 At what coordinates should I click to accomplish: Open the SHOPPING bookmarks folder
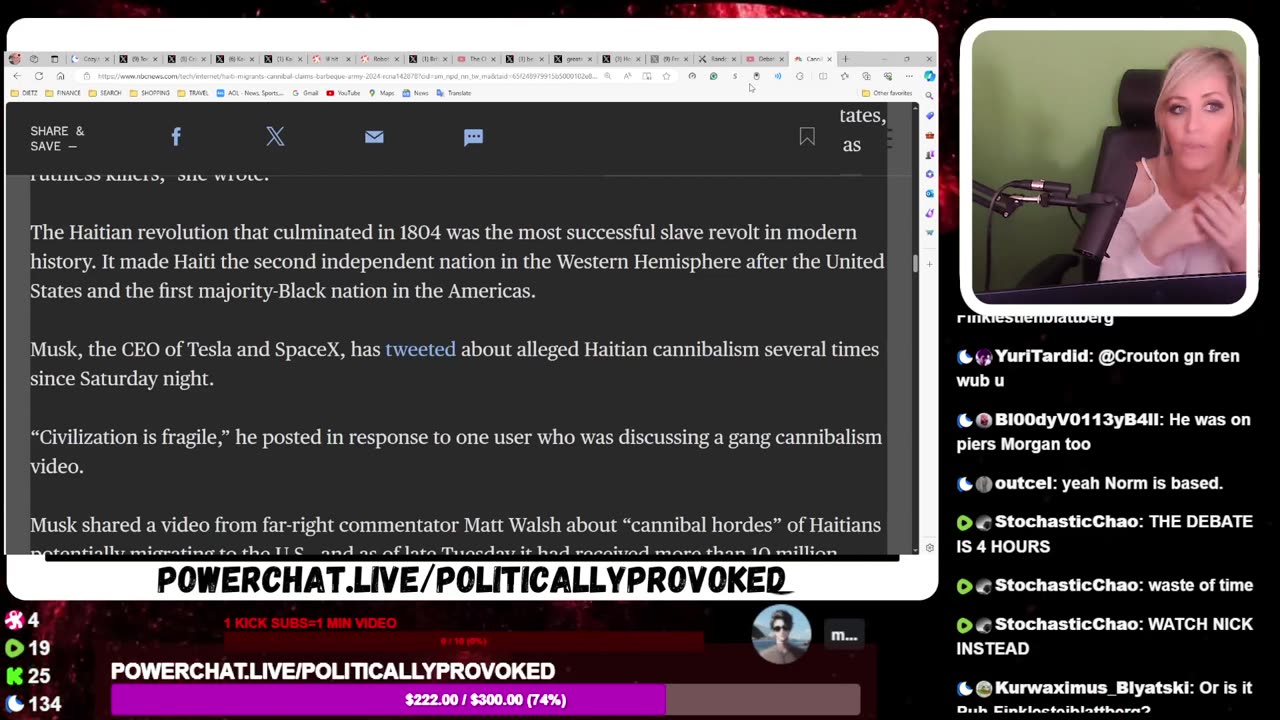click(149, 93)
